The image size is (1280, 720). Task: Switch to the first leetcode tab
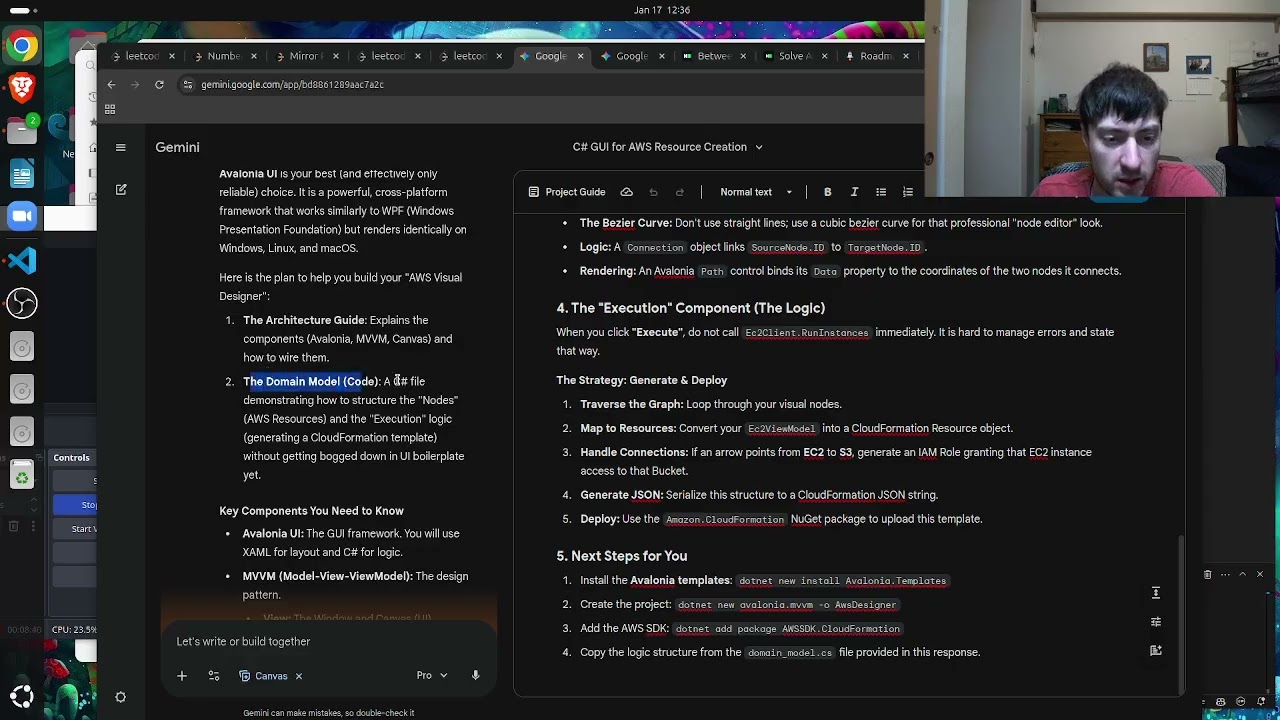click(142, 56)
